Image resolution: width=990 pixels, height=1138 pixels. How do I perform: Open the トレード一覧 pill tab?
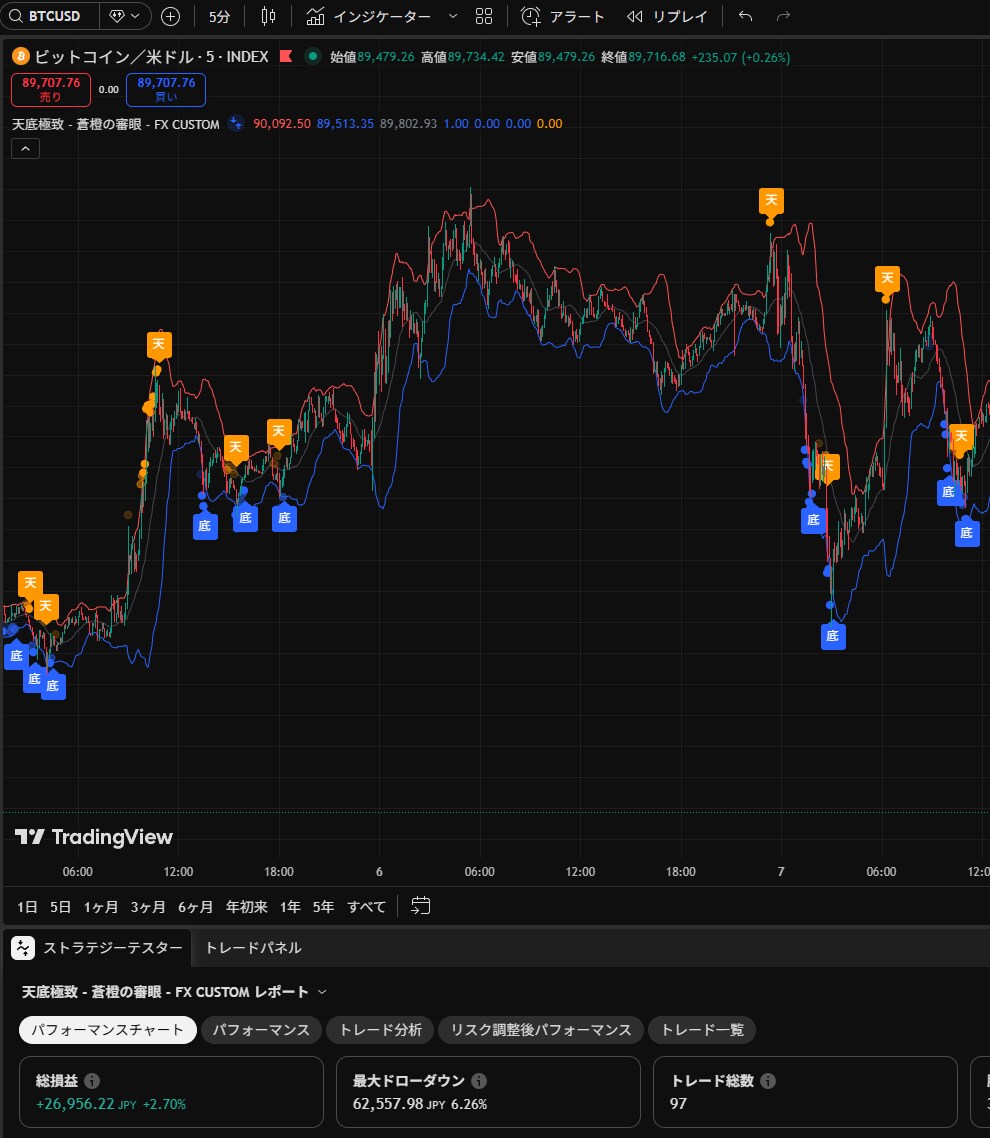703,1030
